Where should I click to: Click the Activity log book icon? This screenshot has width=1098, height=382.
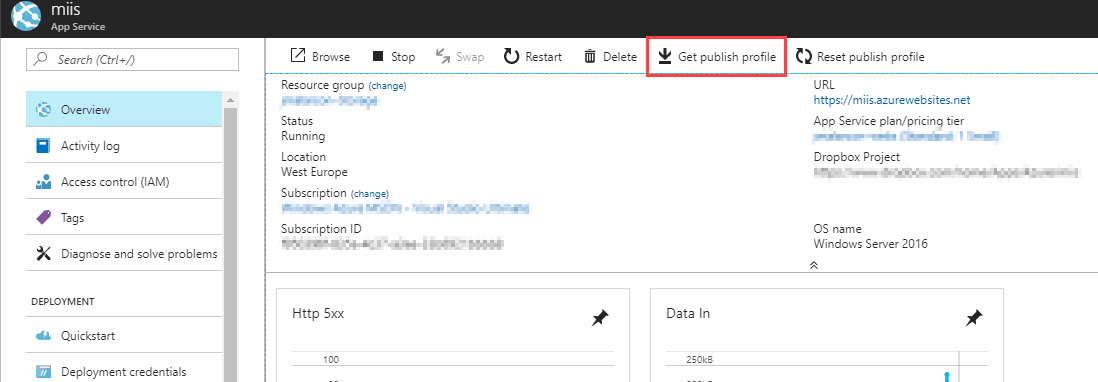pos(43,146)
